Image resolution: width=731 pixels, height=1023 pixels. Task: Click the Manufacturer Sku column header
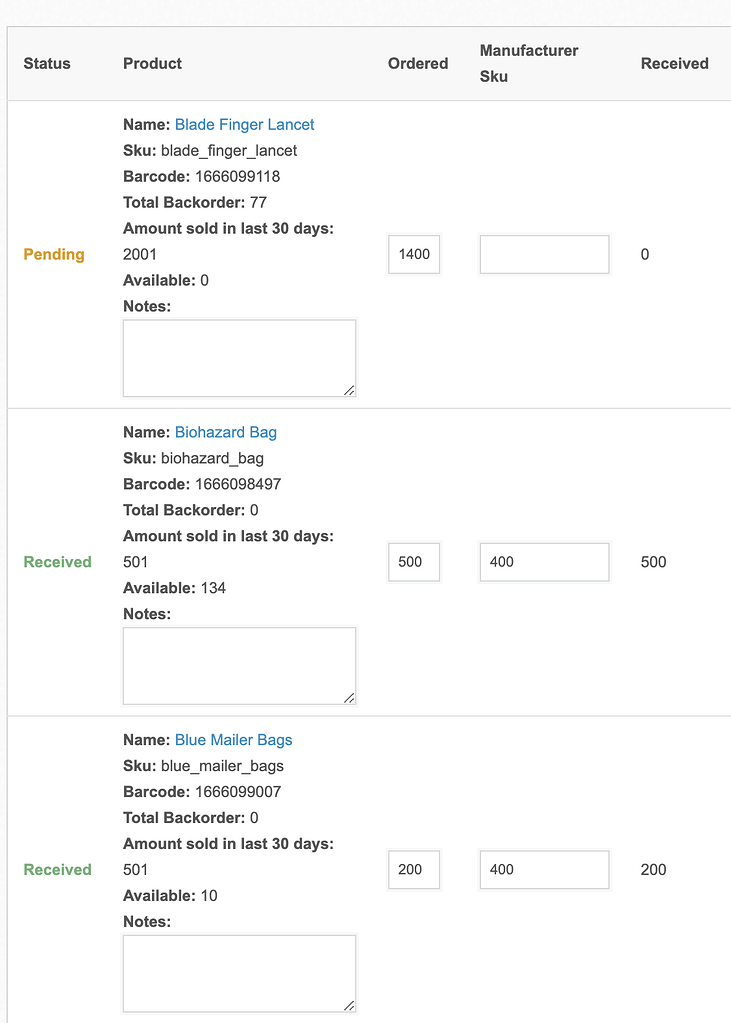pos(529,63)
